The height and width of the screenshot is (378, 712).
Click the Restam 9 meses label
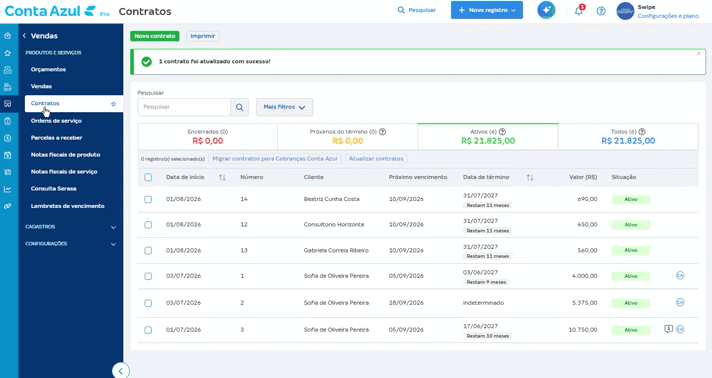click(x=486, y=282)
